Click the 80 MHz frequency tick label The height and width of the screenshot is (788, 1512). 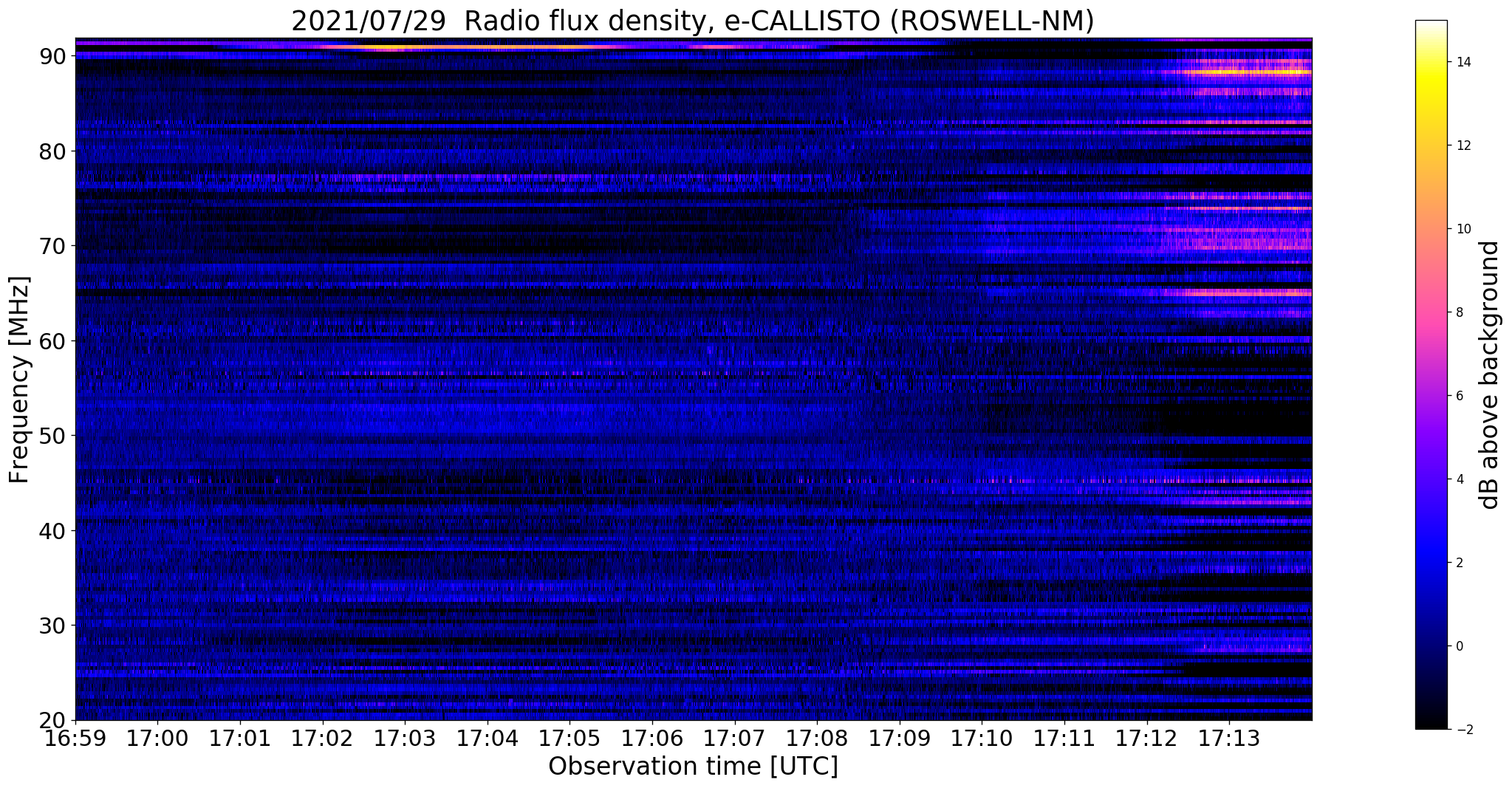point(52,151)
